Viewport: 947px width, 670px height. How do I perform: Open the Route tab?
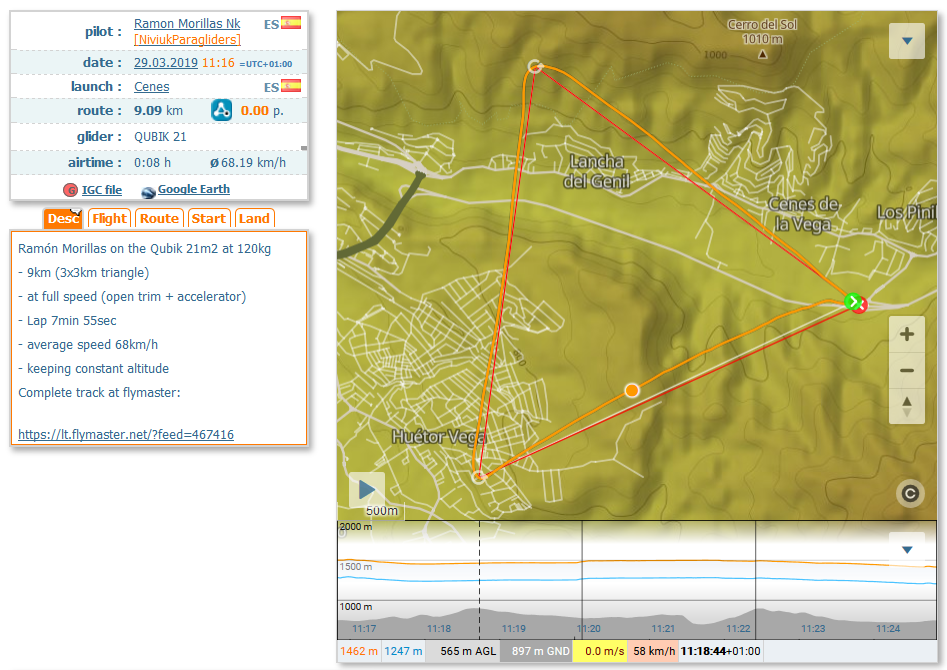click(x=159, y=219)
